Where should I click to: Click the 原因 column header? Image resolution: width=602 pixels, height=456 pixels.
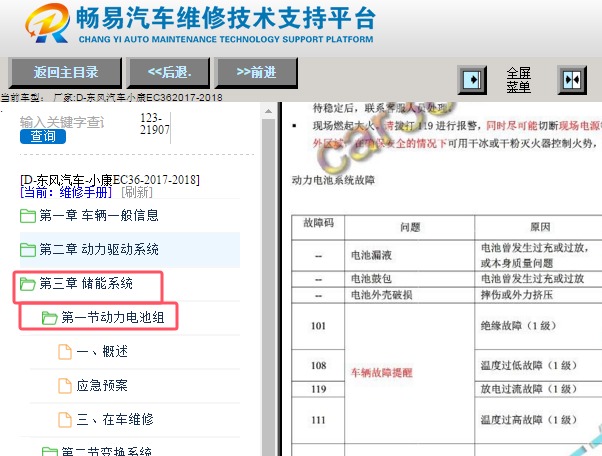(x=540, y=227)
